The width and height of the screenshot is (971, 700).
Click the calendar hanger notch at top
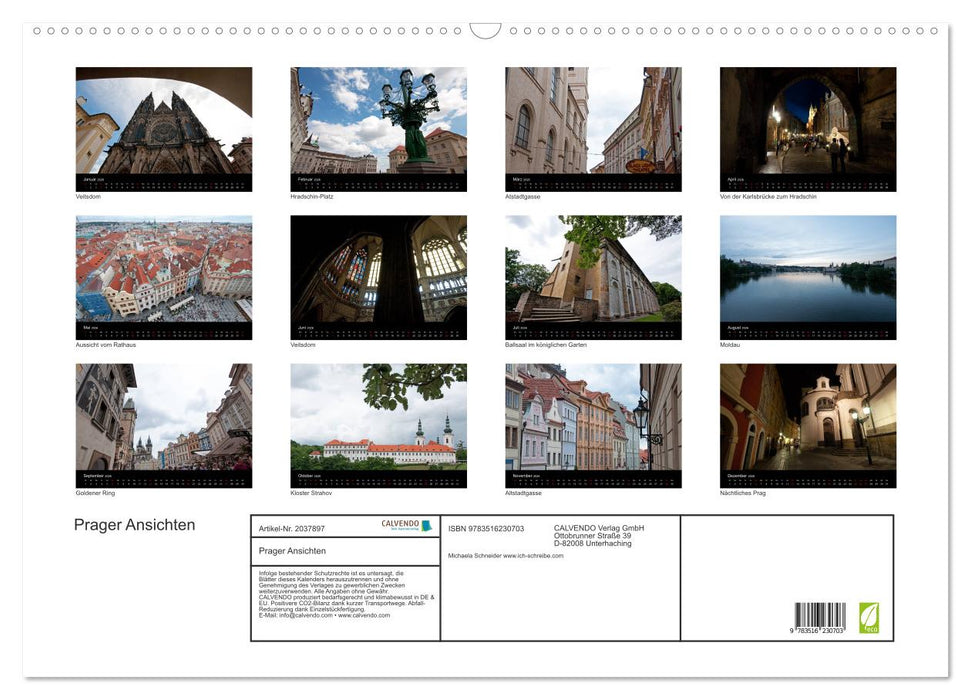tap(485, 31)
